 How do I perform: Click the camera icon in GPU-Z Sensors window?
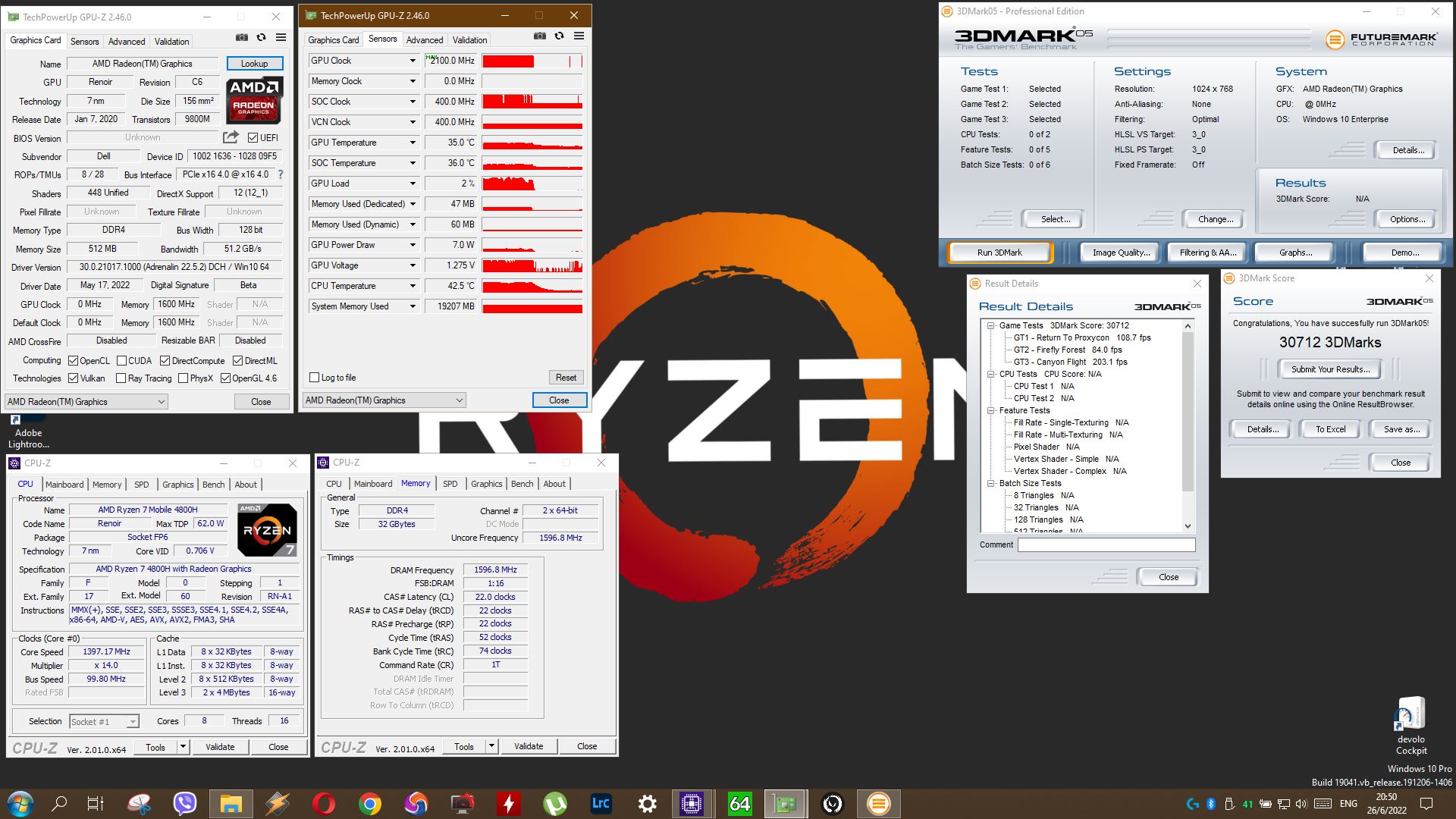click(539, 36)
